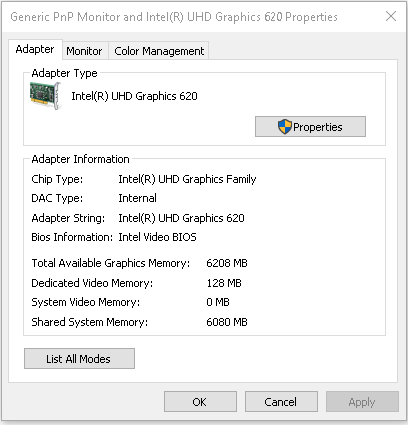This screenshot has width=408, height=425.
Task: Click the Bios Information value
Action: [x=157, y=237]
